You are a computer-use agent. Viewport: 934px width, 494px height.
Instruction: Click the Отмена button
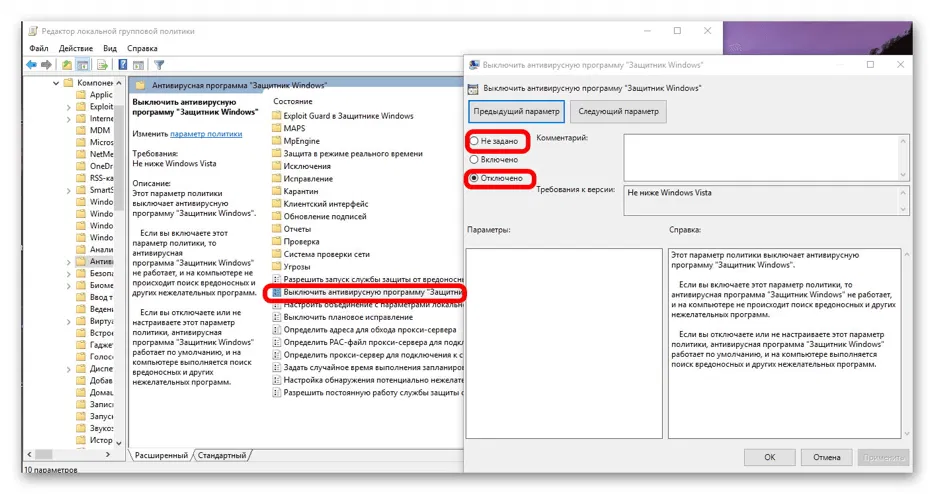point(827,457)
